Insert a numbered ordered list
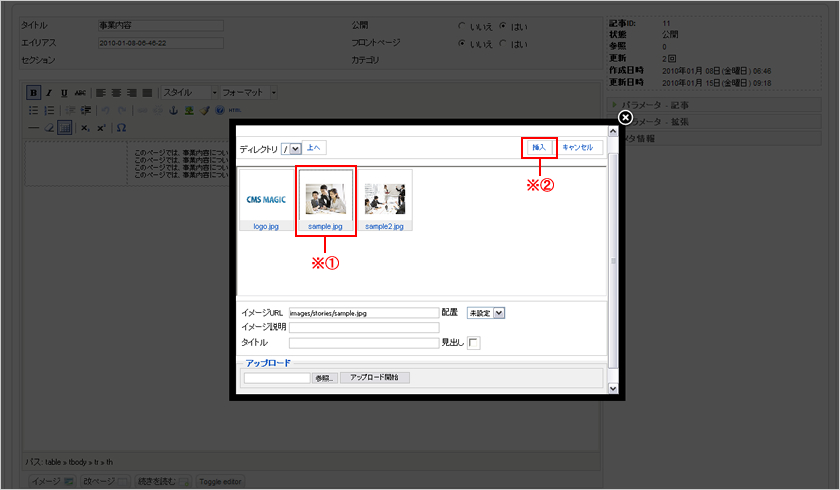 [49, 110]
